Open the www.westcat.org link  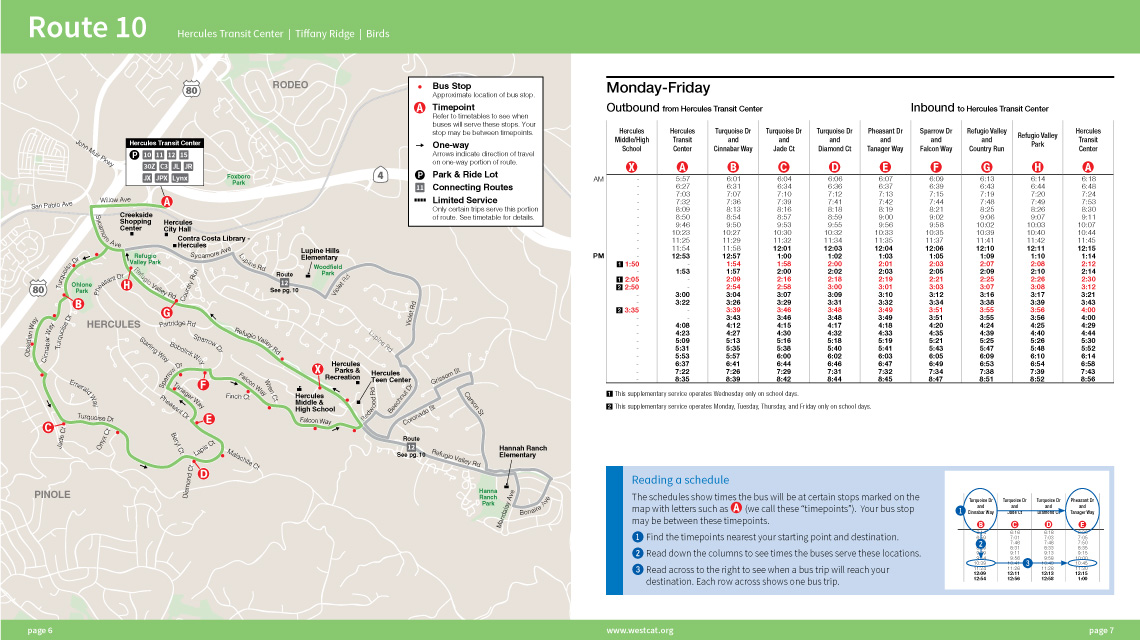pyautogui.click(x=640, y=630)
